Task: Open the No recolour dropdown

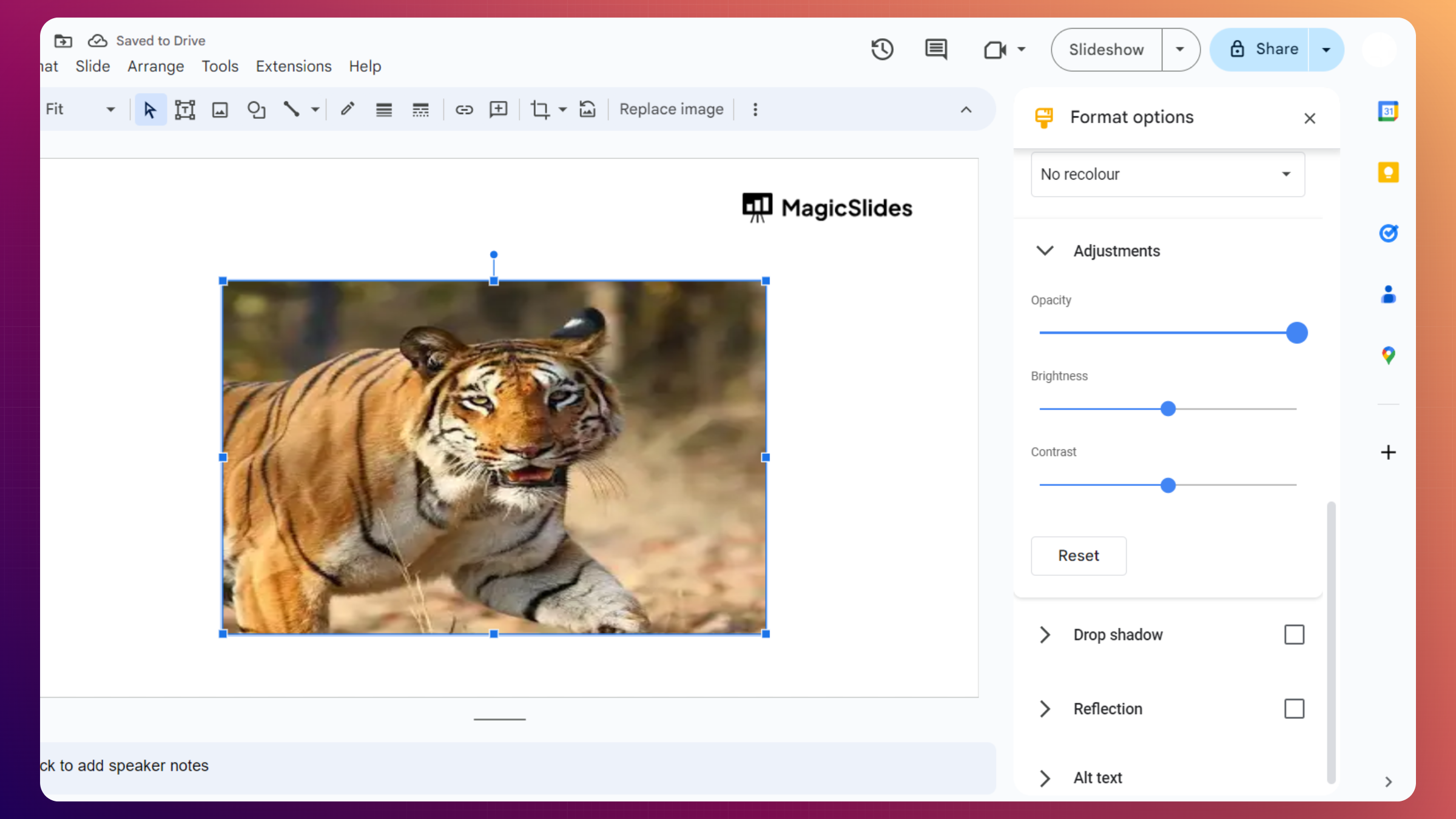Action: [1167, 174]
